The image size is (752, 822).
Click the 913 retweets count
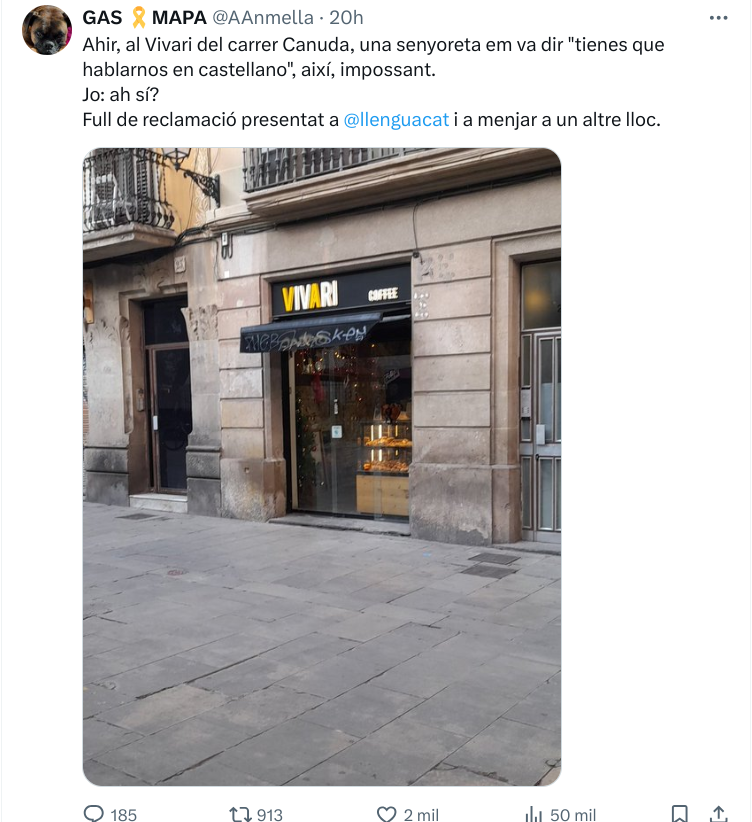[270, 814]
